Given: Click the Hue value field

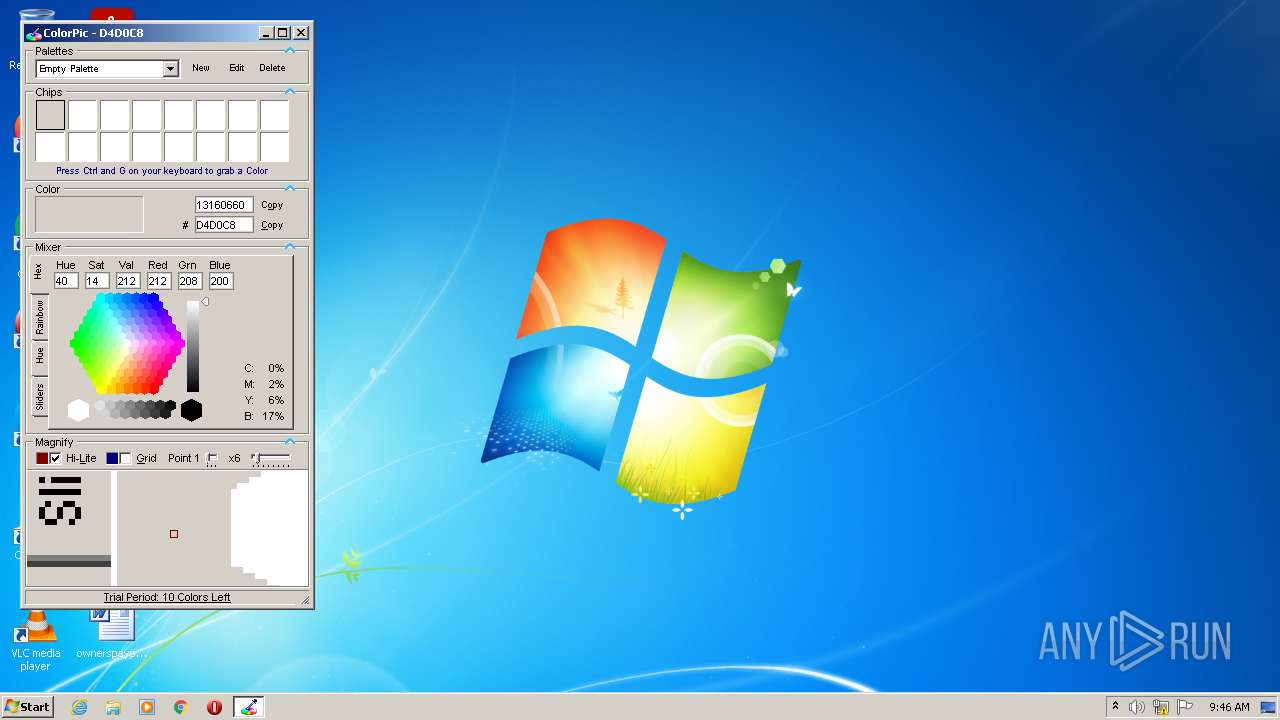Looking at the screenshot, I should [66, 281].
